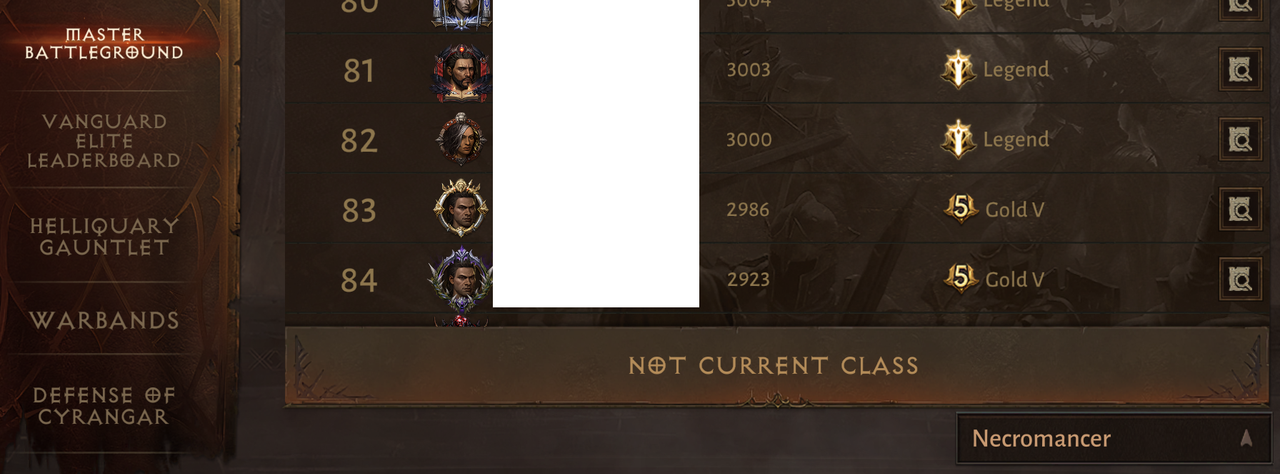Screen dimensions: 1280x474
Task: Select rank 81 player avatar
Action: point(461,71)
